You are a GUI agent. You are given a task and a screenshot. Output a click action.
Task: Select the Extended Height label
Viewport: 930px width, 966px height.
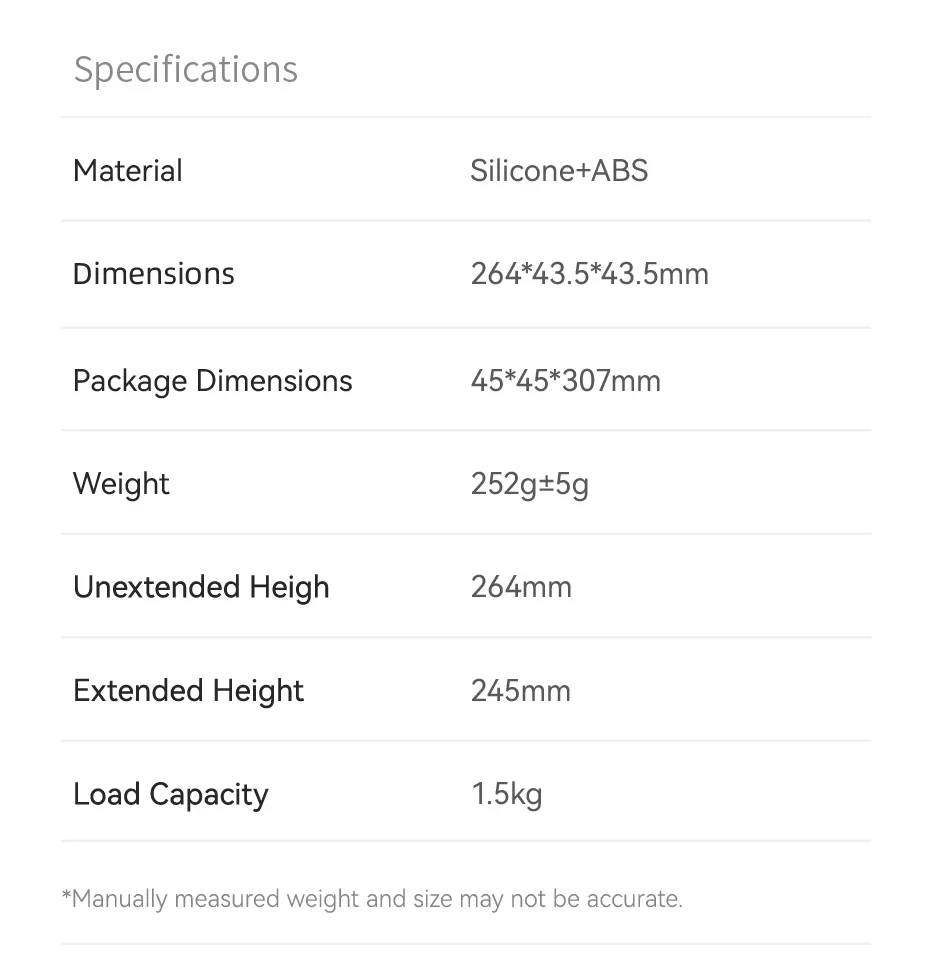coord(188,691)
